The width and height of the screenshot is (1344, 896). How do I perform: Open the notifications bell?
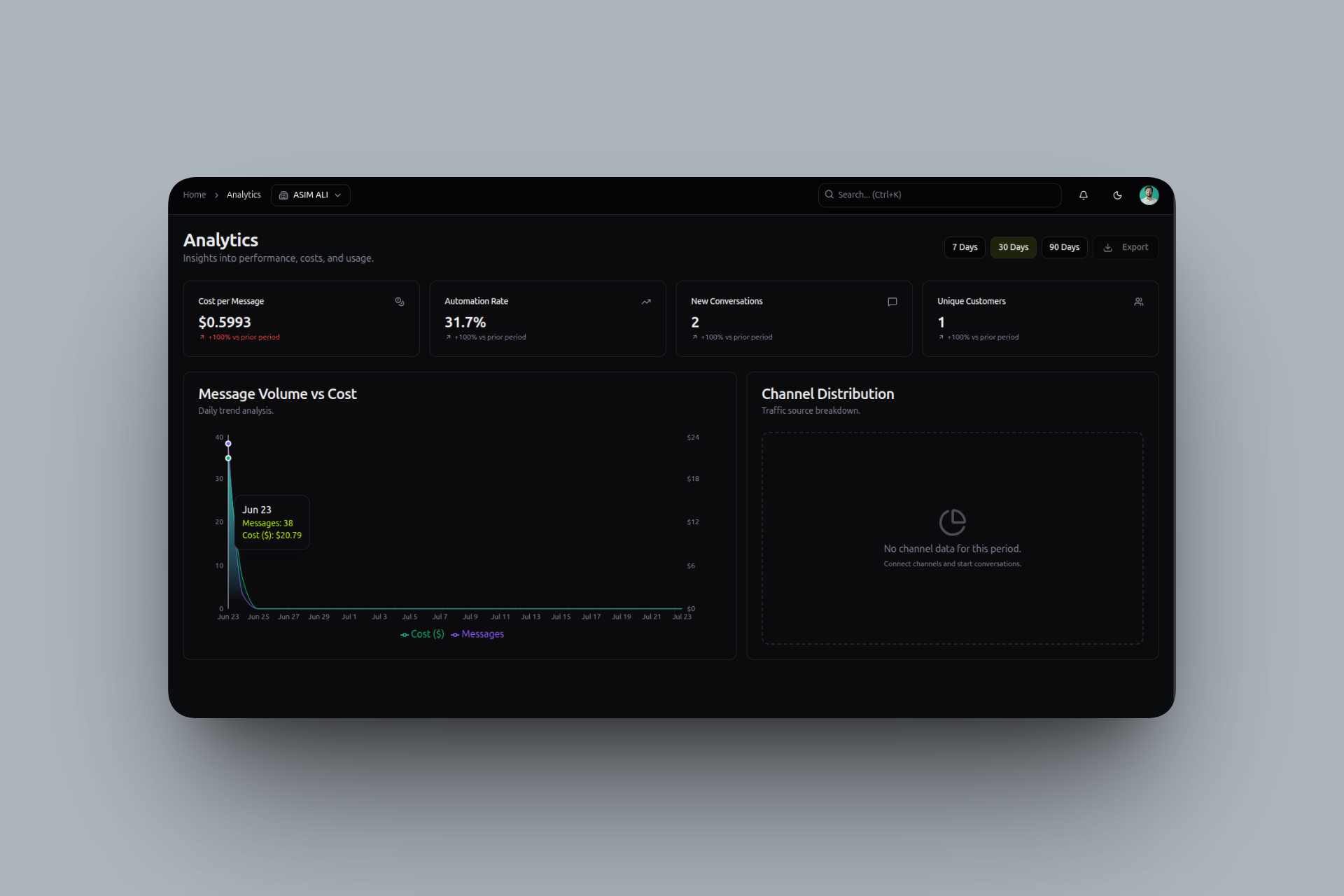tap(1083, 195)
